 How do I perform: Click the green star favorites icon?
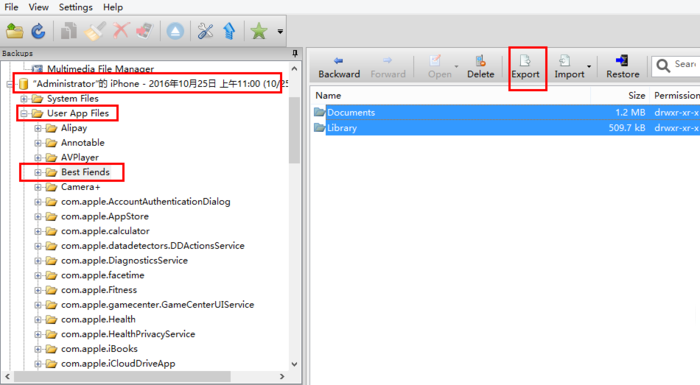click(258, 31)
